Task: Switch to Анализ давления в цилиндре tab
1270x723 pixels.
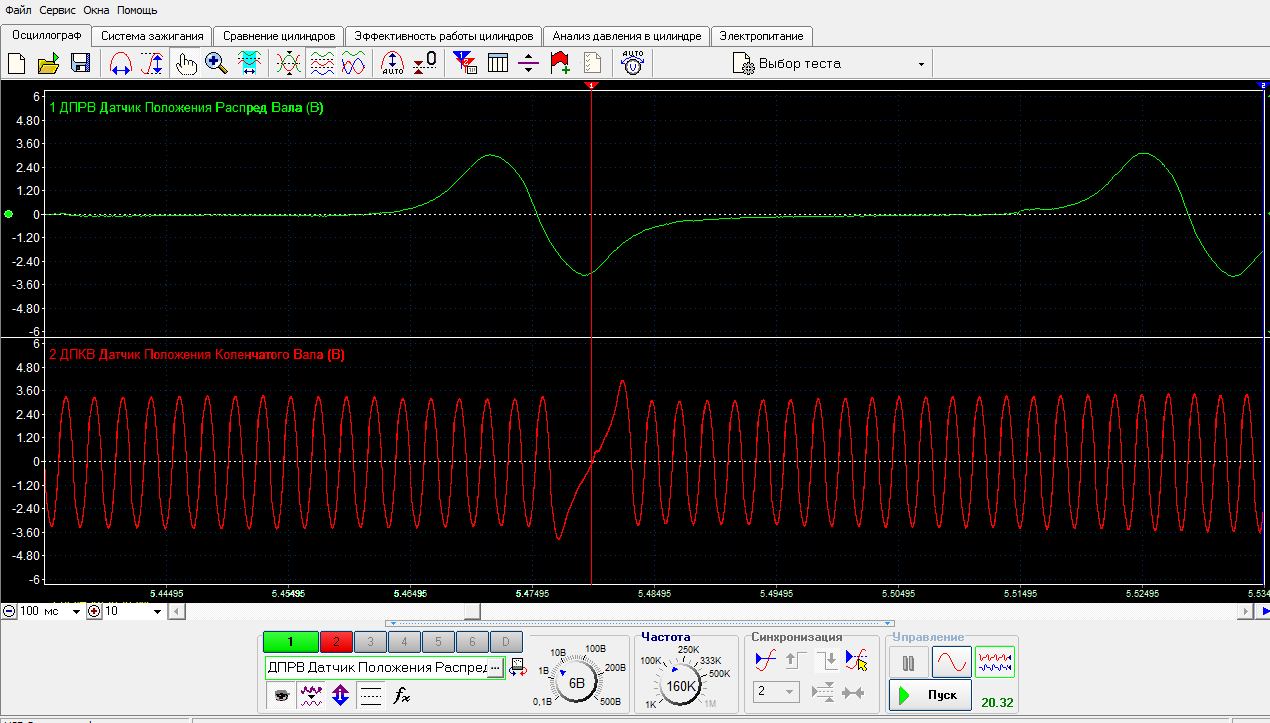Action: click(x=626, y=36)
